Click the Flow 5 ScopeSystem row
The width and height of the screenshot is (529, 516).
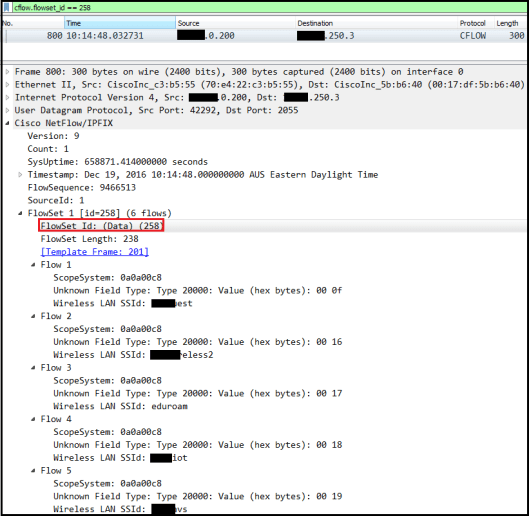click(107, 484)
